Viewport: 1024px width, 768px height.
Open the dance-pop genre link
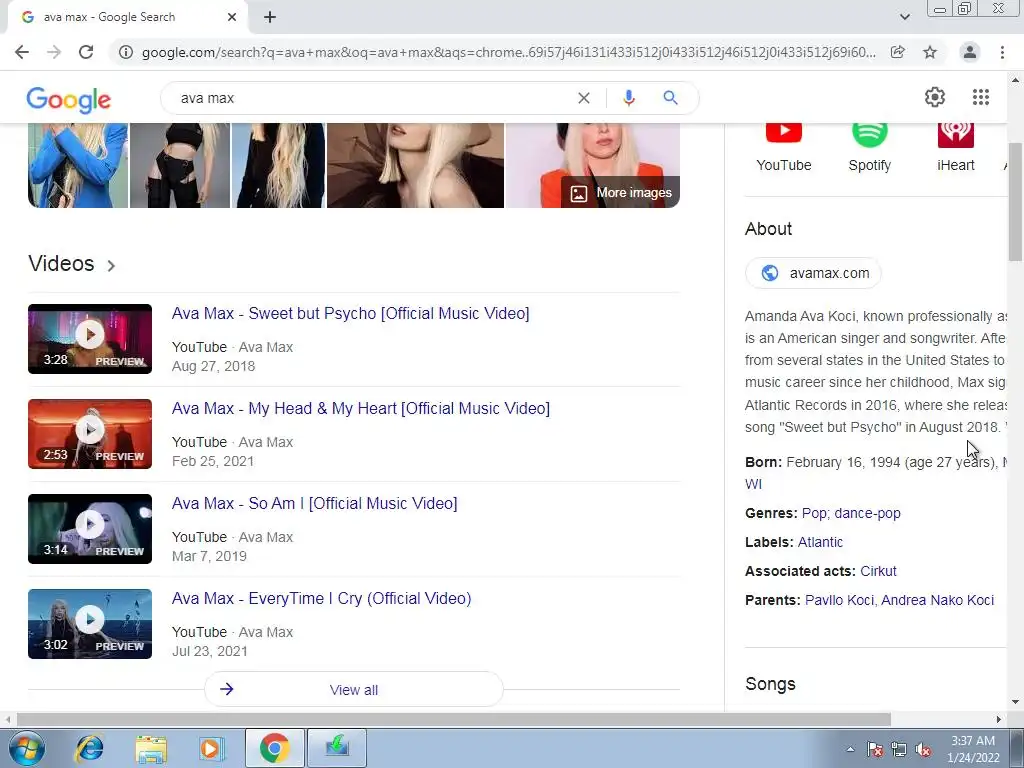coord(867,513)
